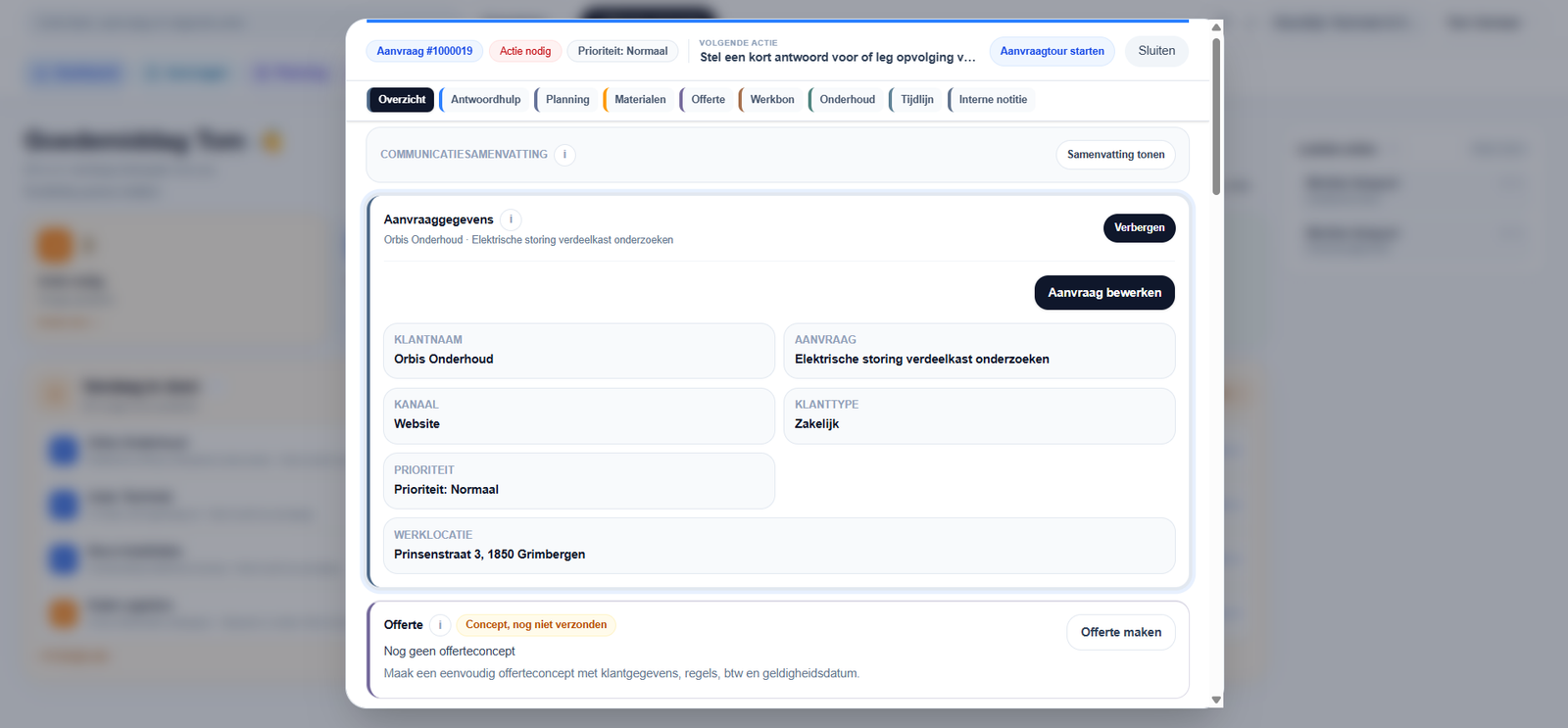The width and height of the screenshot is (1568, 728).
Task: View the Tijdlijn tab
Action: tap(916, 100)
